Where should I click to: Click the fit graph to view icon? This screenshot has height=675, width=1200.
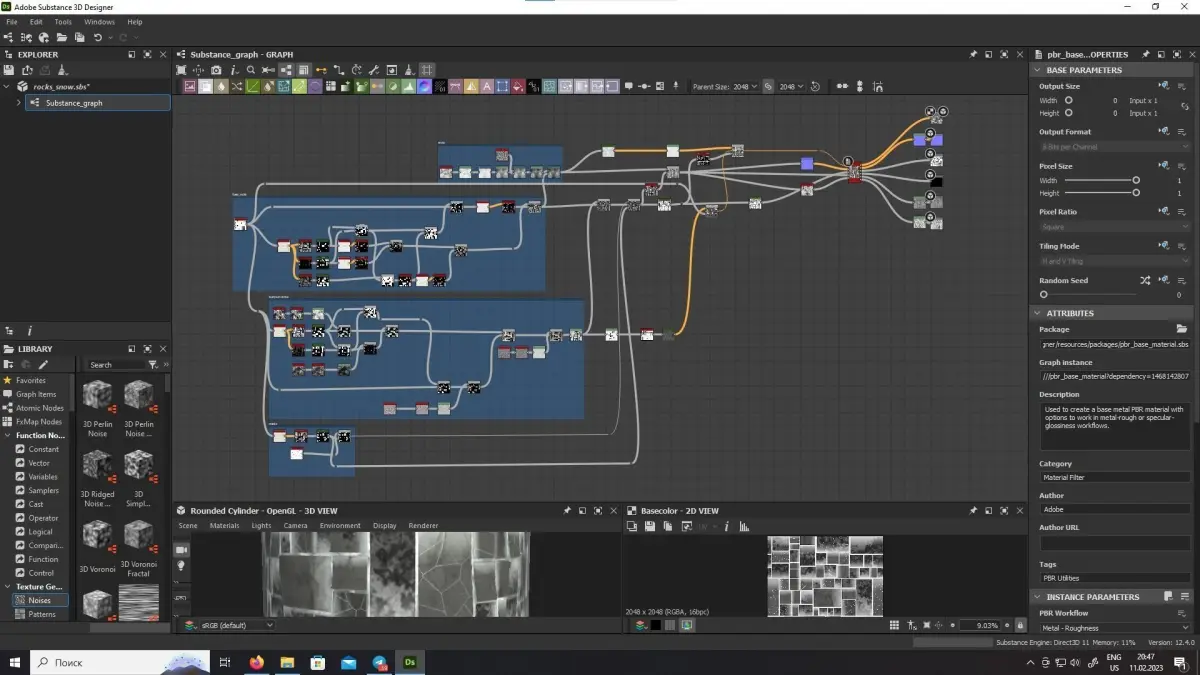pyautogui.click(x=181, y=70)
